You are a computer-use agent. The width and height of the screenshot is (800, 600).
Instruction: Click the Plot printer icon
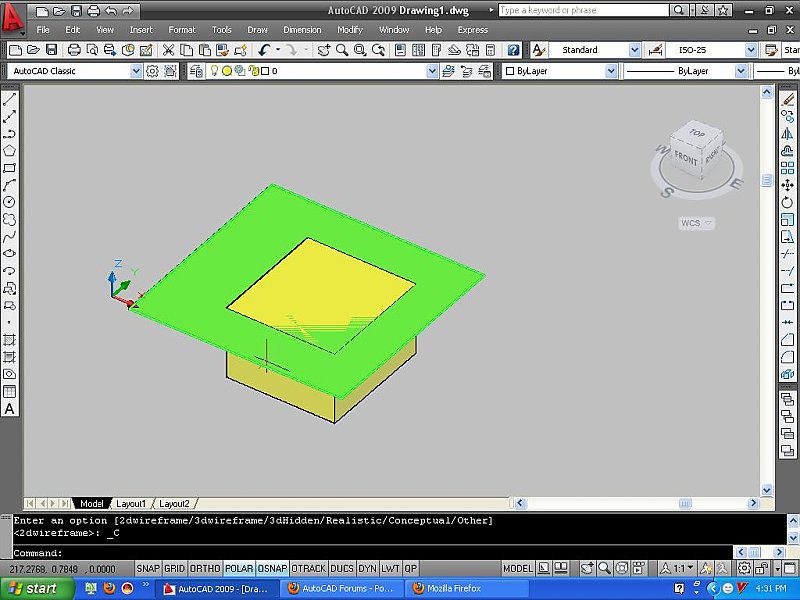pyautogui.click(x=73, y=50)
